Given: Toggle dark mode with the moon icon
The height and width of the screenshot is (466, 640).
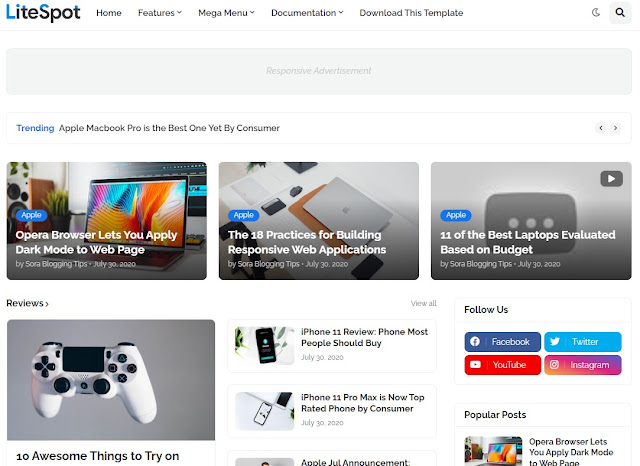Looking at the screenshot, I should click(596, 13).
